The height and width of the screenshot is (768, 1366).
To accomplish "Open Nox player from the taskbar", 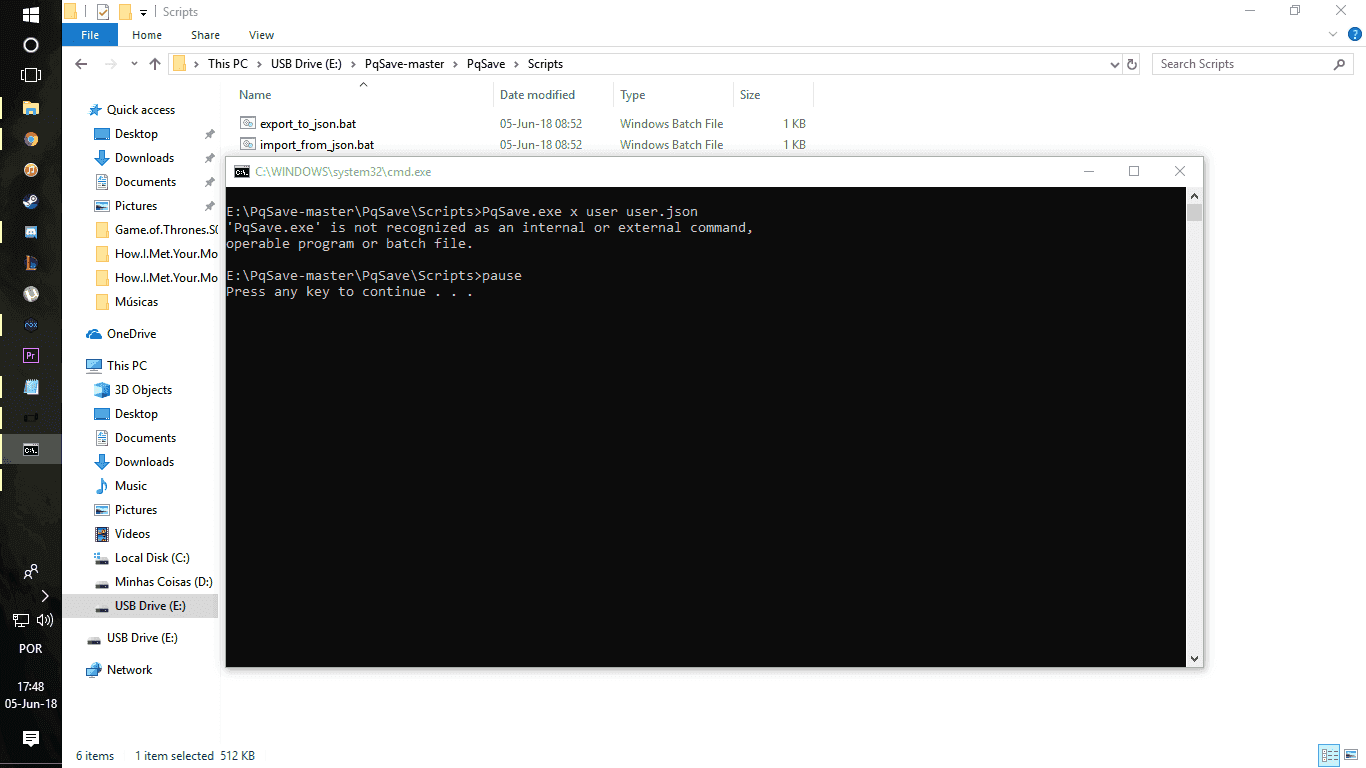I will [30, 324].
